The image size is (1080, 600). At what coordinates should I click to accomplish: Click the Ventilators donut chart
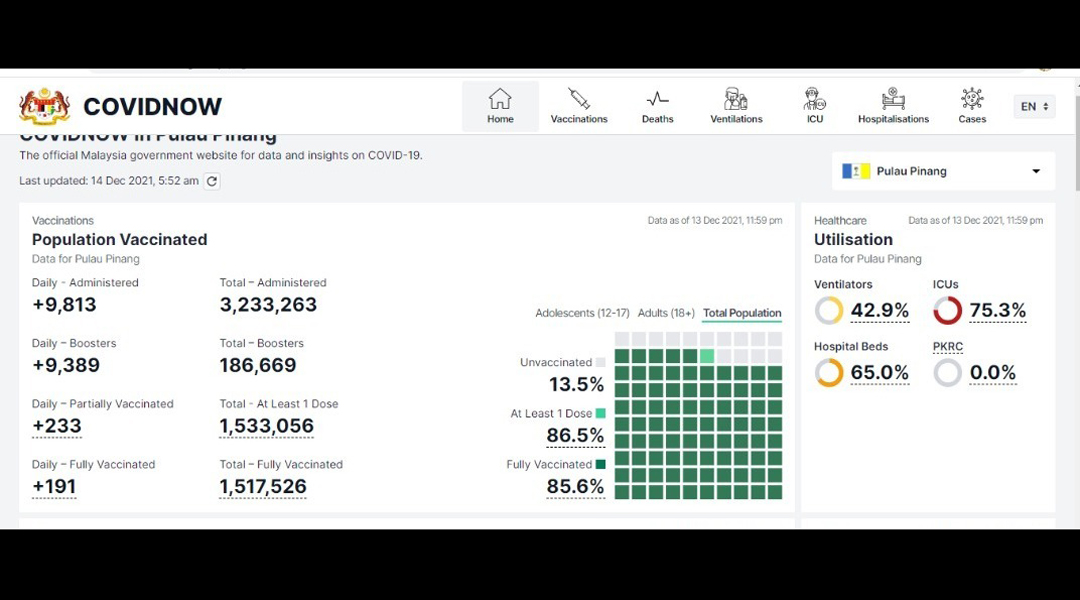coord(829,311)
